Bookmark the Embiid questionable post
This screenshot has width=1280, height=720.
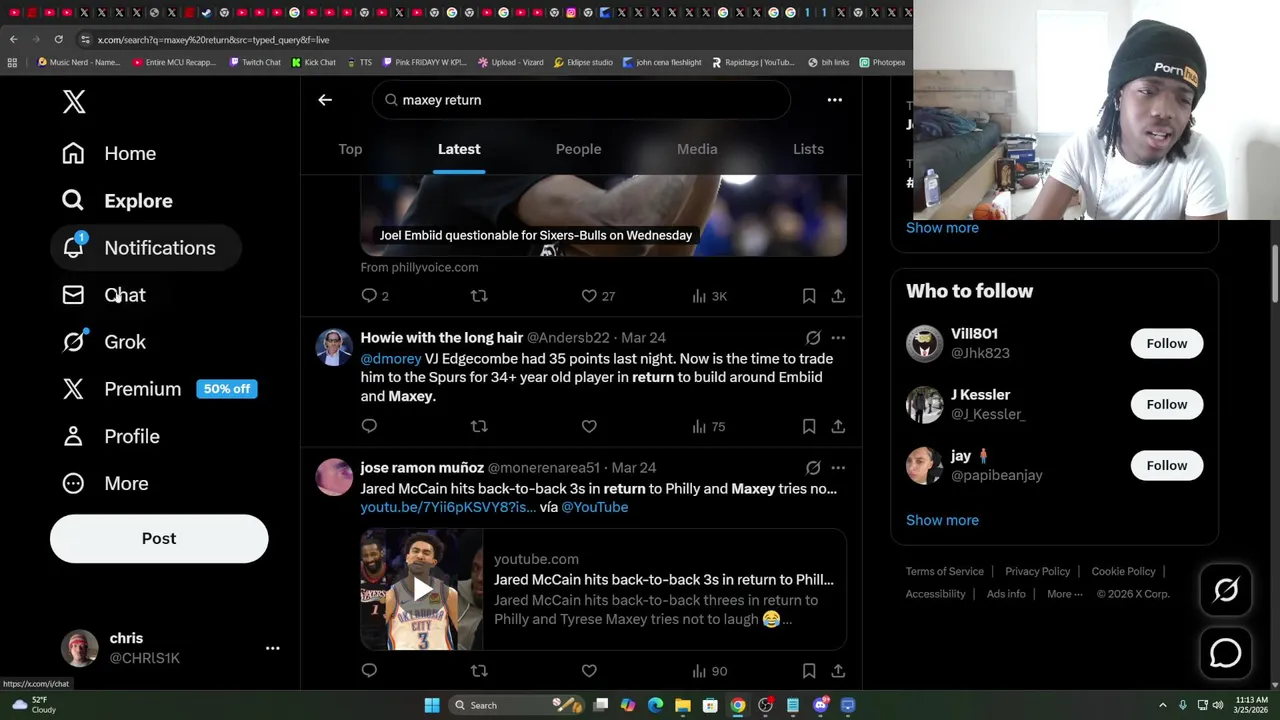[808, 296]
